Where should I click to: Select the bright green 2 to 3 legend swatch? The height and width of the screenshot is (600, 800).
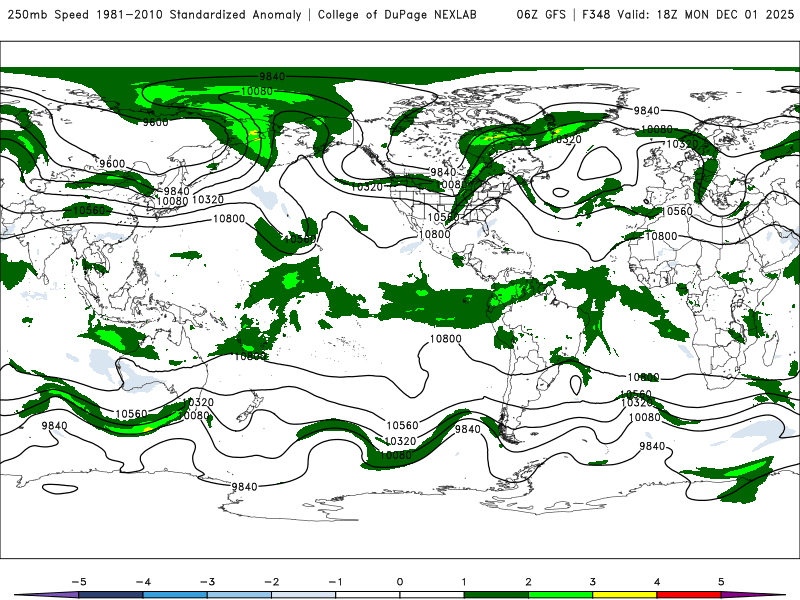click(x=560, y=595)
